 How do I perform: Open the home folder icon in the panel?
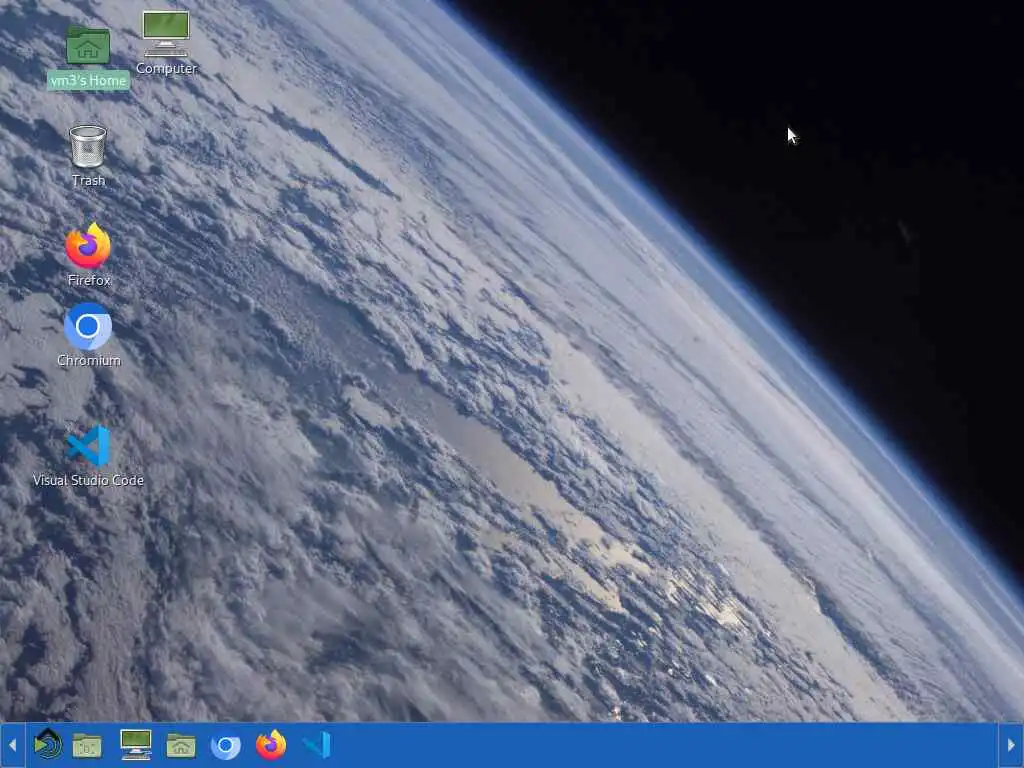(x=181, y=745)
